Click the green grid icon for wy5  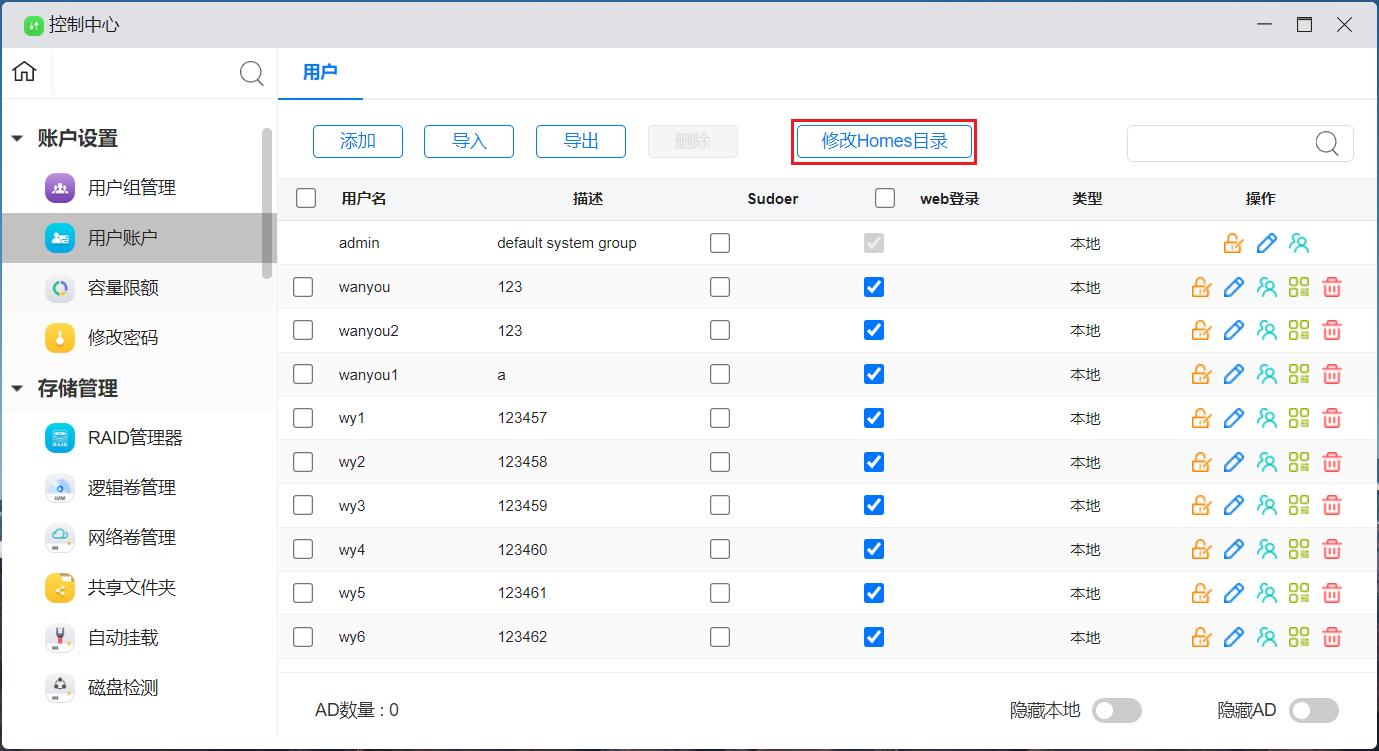[x=1299, y=593]
